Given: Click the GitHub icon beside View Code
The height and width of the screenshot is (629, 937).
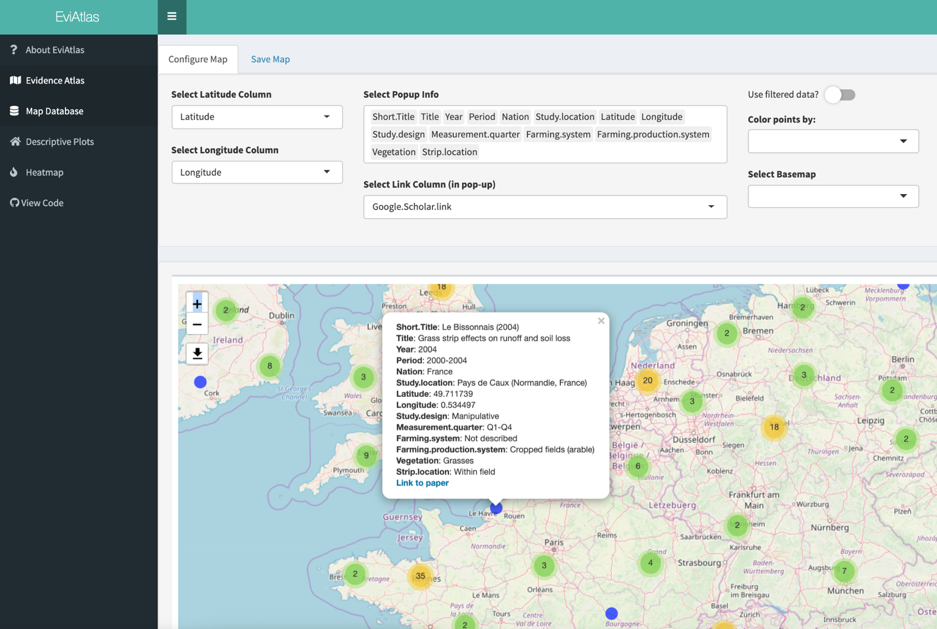Looking at the screenshot, I should pos(14,202).
